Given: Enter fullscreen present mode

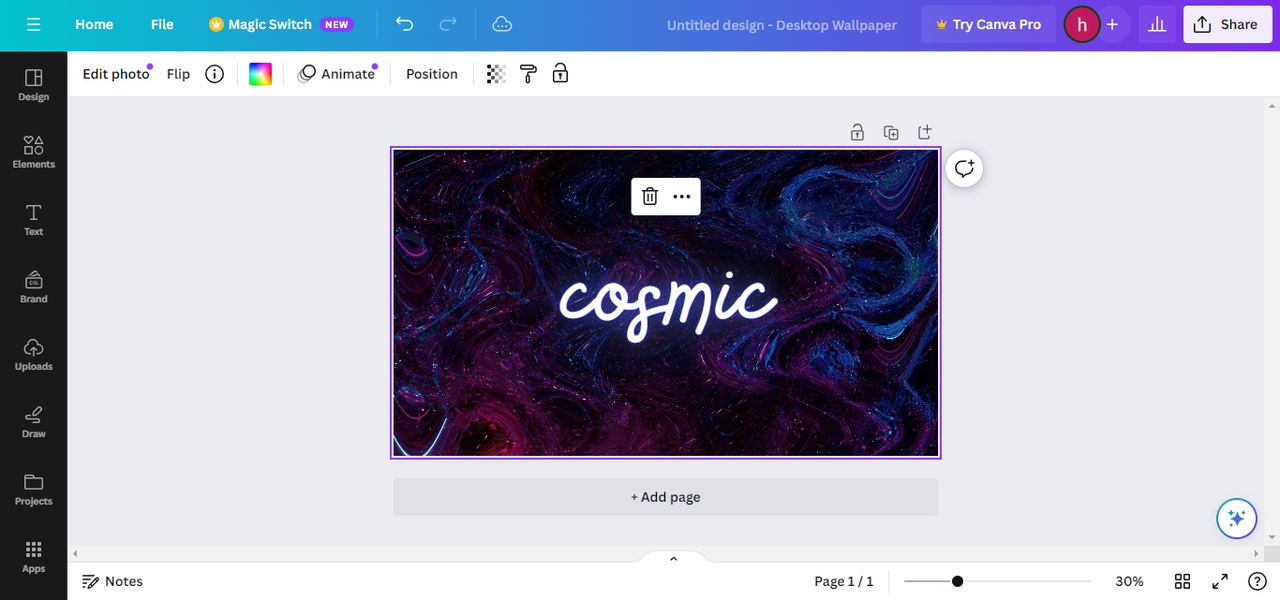Looking at the screenshot, I should 1220,581.
